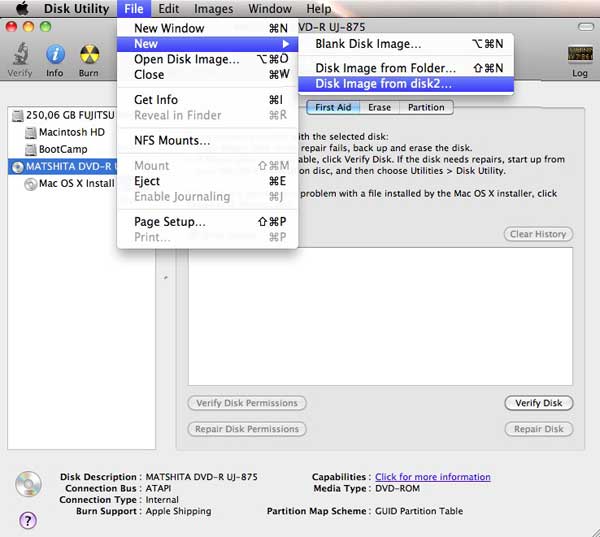
Task: Click the Verify microscope toolbar icon
Action: click(20, 54)
